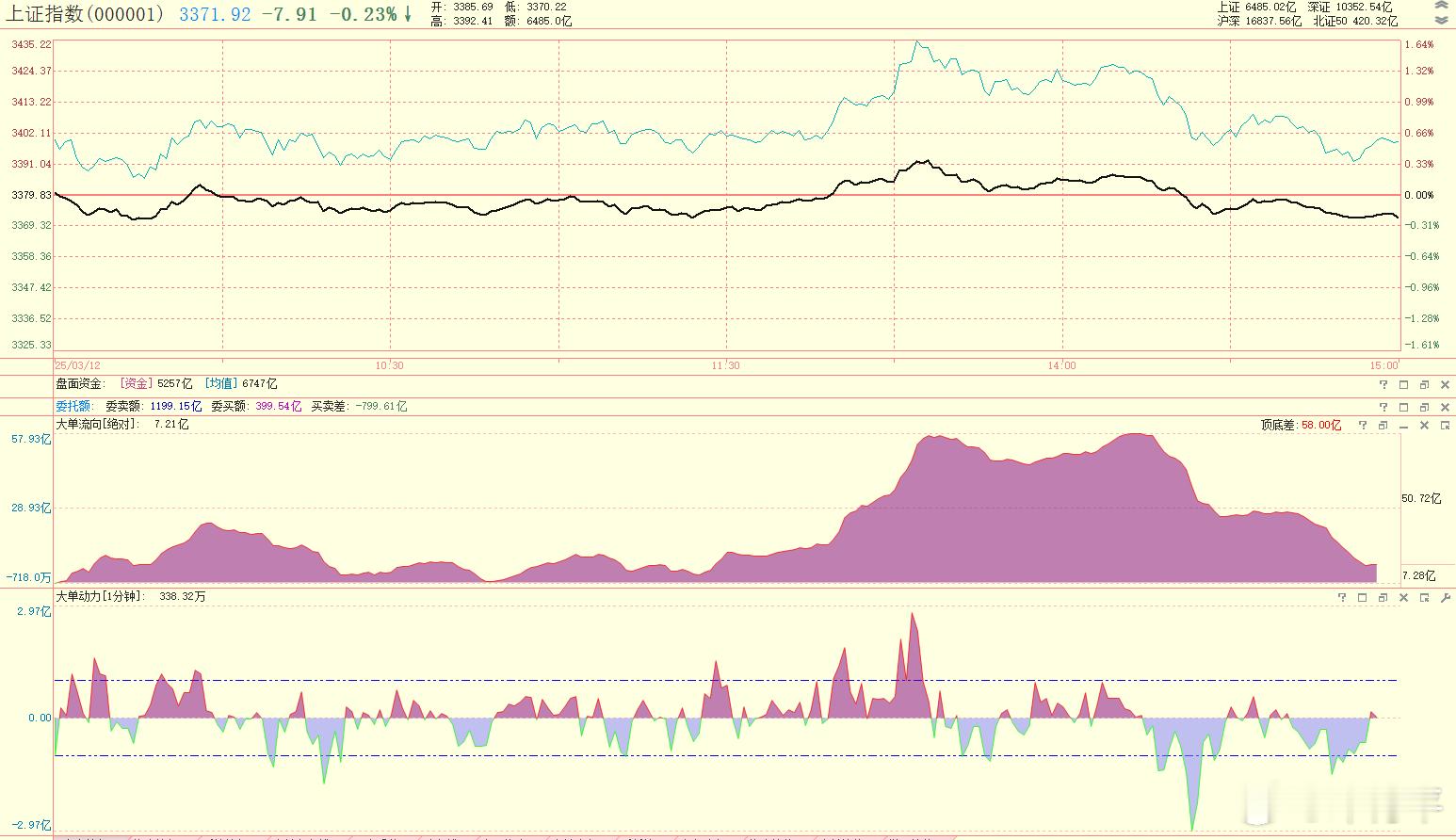The width and height of the screenshot is (1456, 840).
Task: Click the 2.97亿 大单动力 axis label
Action: [x=34, y=611]
